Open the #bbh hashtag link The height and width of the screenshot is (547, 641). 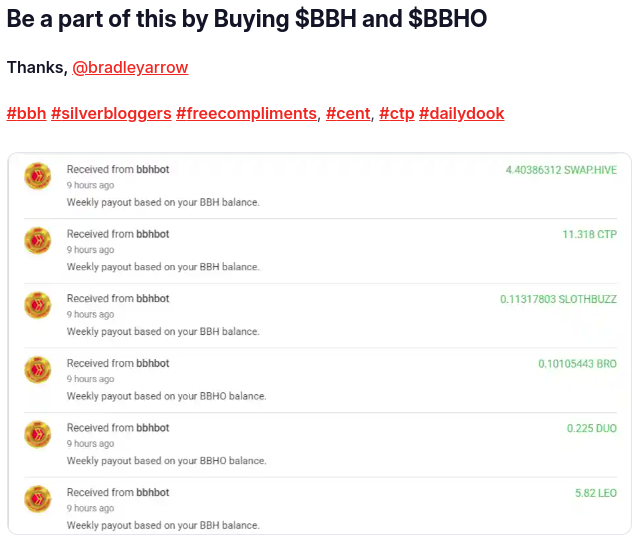click(x=27, y=113)
